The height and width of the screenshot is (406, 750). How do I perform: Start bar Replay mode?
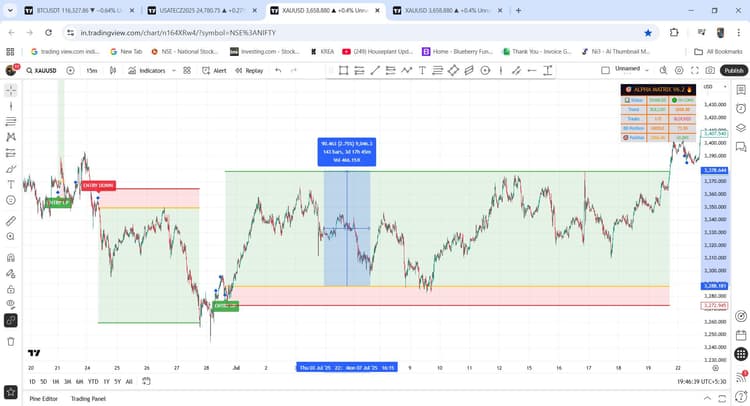pos(249,70)
